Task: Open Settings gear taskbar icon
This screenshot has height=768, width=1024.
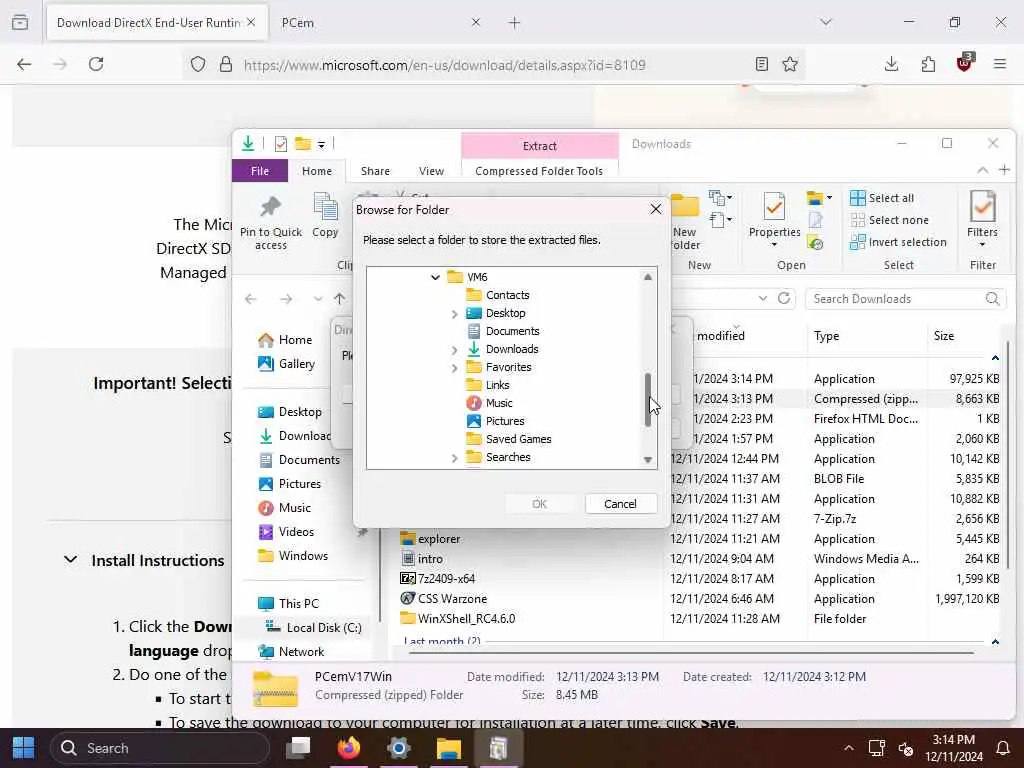Action: click(x=398, y=748)
